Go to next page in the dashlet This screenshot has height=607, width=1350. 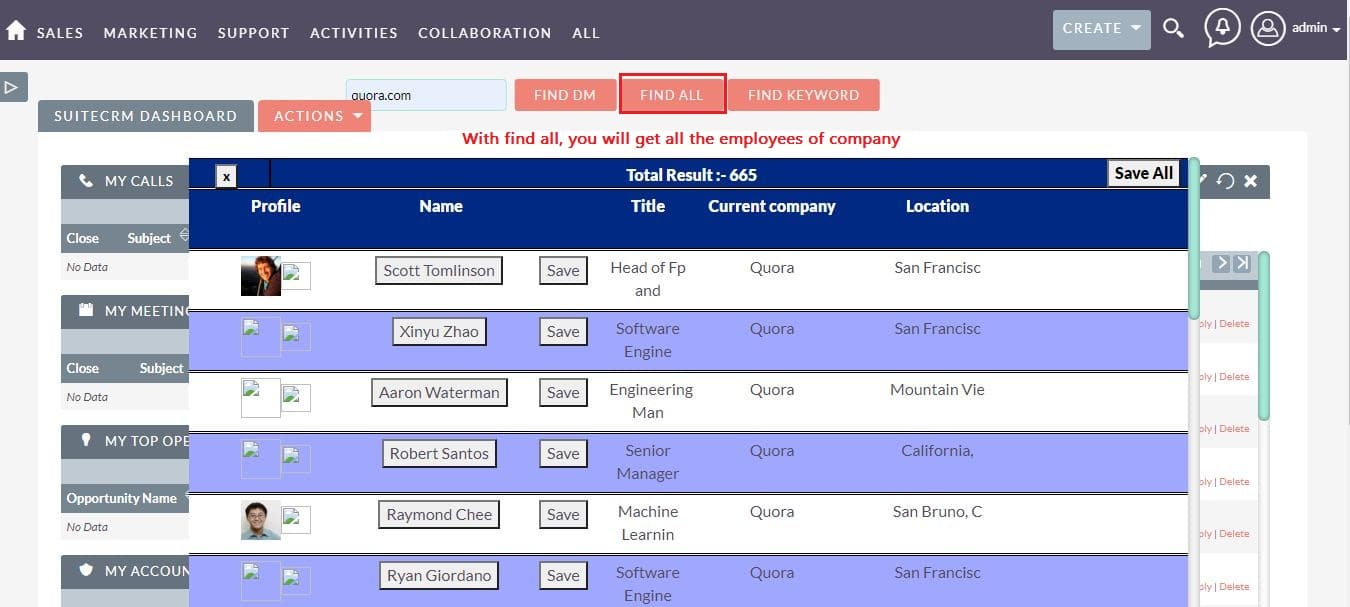pyautogui.click(x=1221, y=263)
